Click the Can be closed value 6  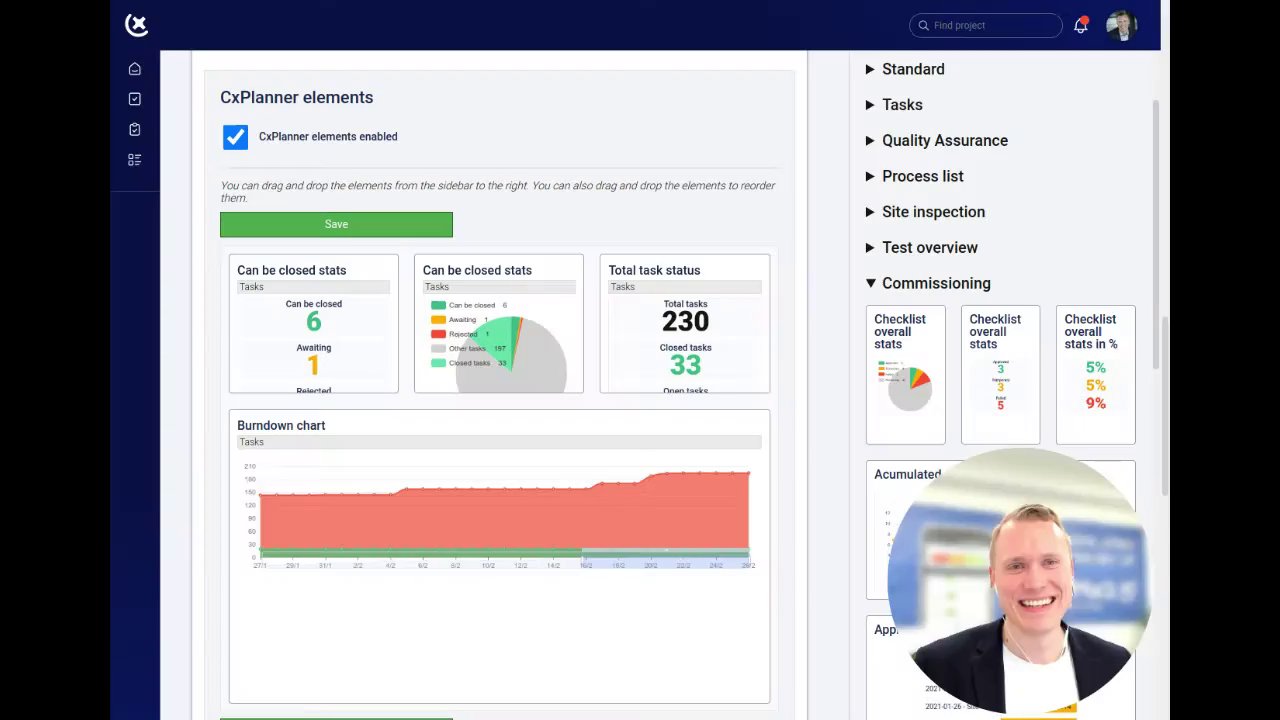[x=314, y=321]
